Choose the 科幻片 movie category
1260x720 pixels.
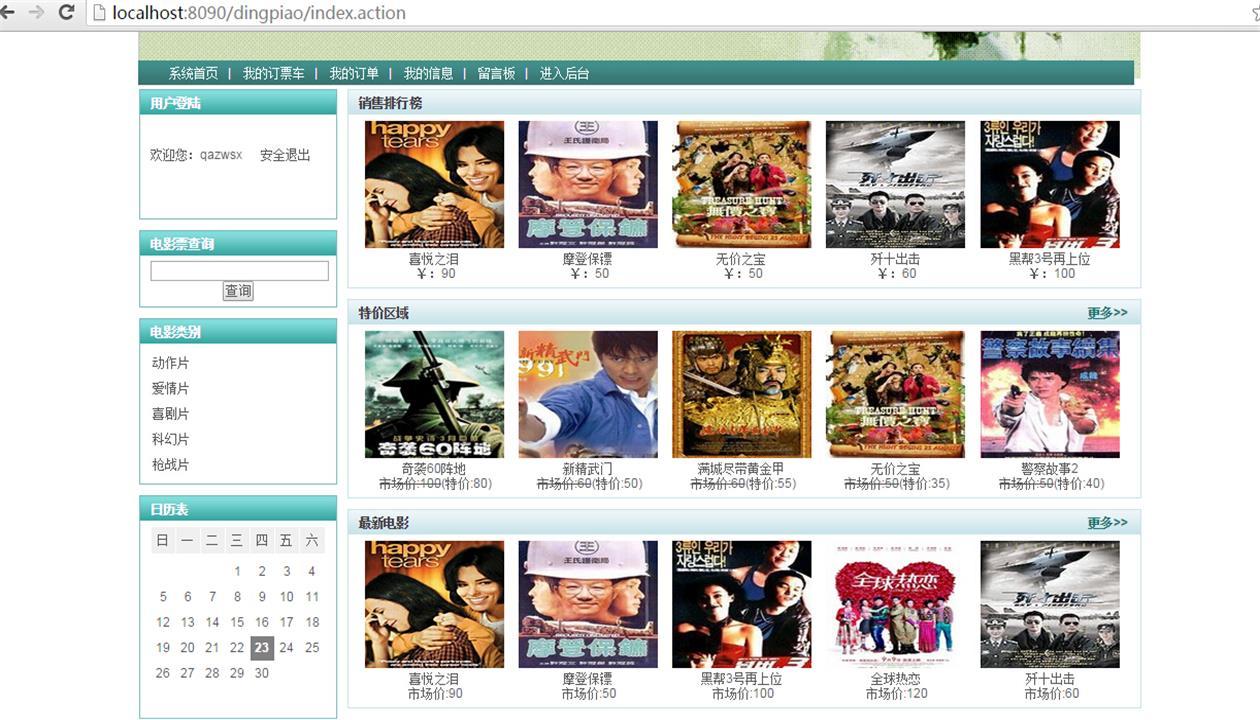point(170,439)
